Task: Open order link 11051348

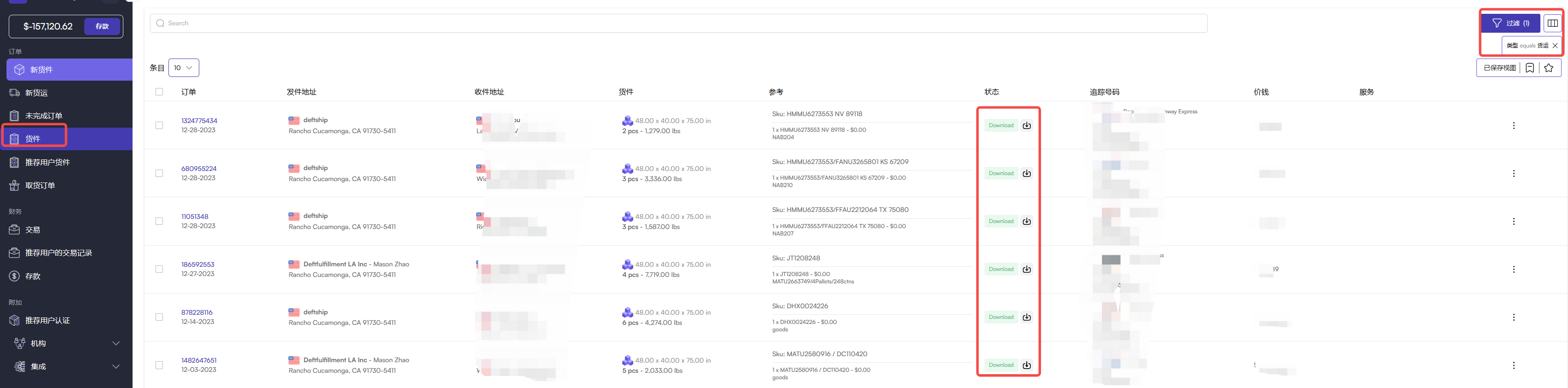Action: tap(195, 217)
